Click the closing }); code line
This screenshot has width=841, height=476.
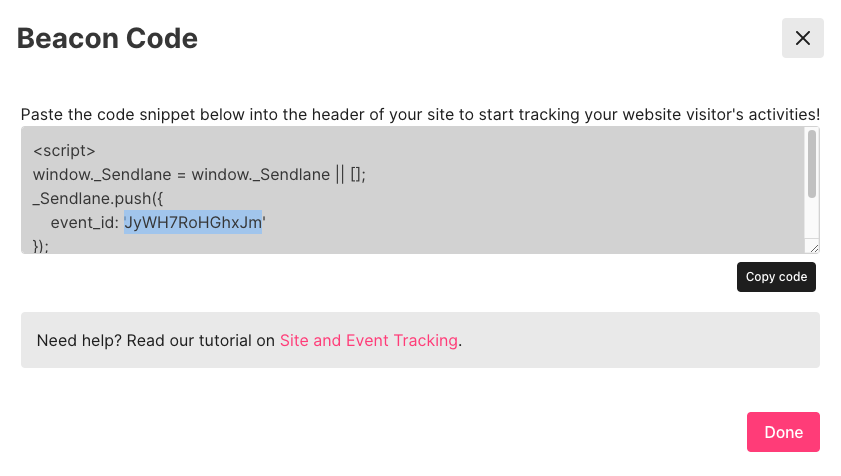click(41, 245)
